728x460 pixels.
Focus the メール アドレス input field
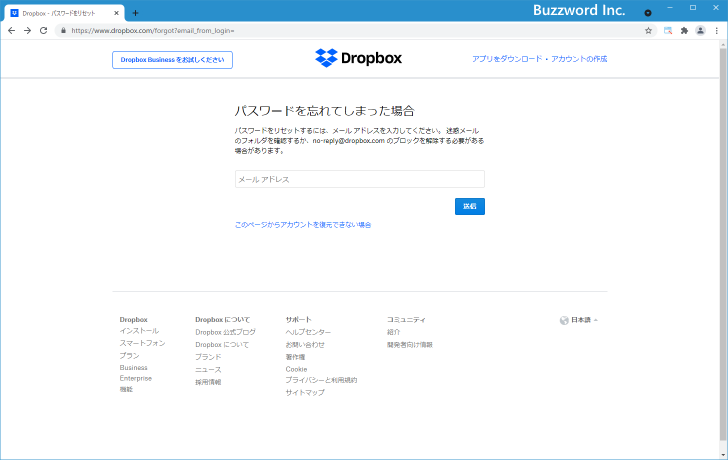pos(360,179)
